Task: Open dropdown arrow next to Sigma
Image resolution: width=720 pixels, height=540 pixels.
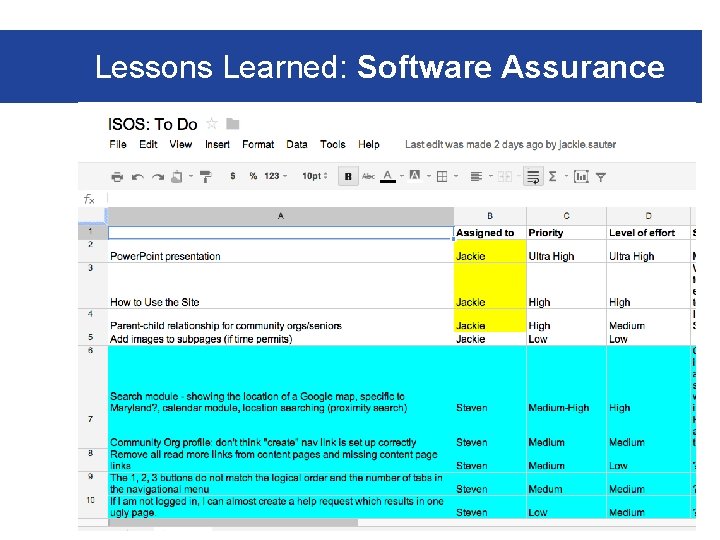Action: point(566,176)
